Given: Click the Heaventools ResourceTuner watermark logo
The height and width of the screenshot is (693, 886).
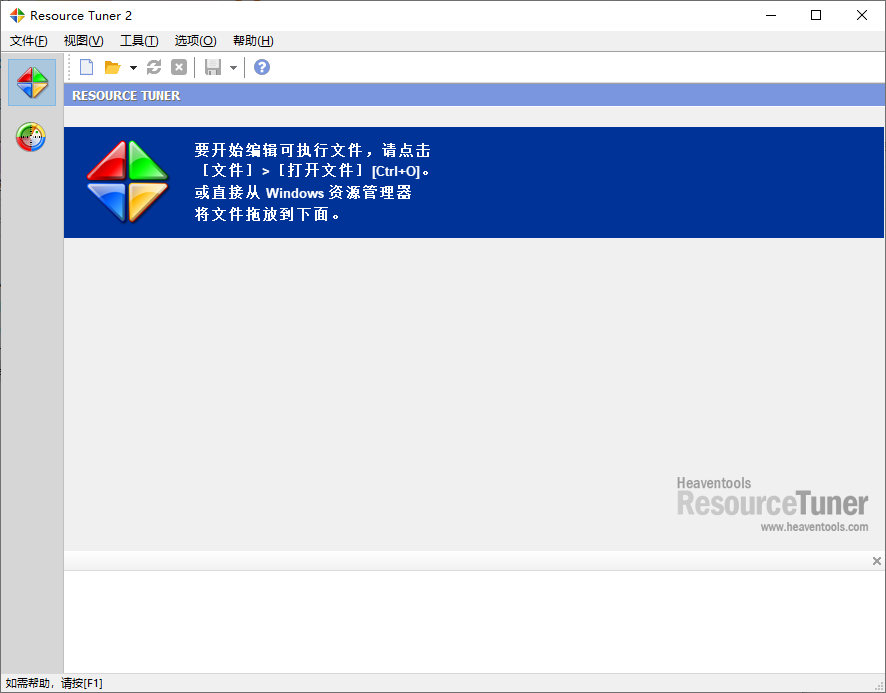Looking at the screenshot, I should 773,503.
